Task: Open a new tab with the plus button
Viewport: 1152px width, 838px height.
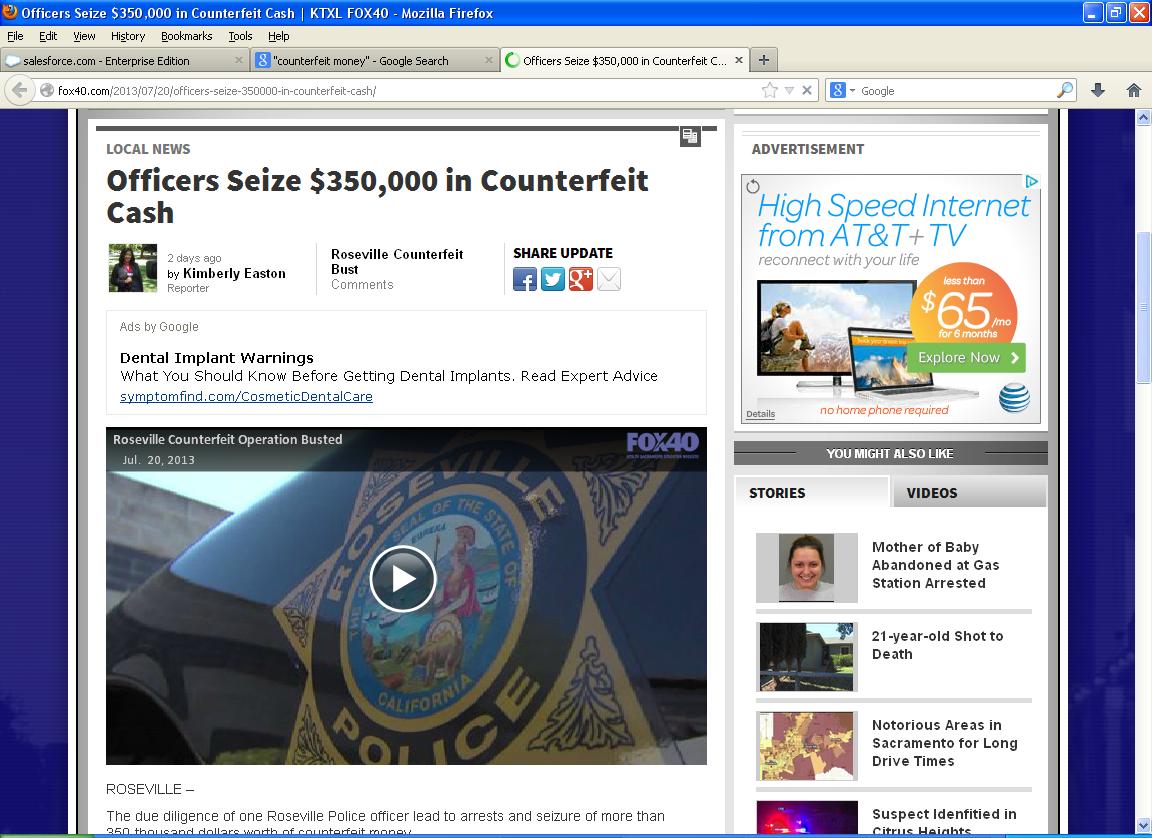Action: coord(764,60)
